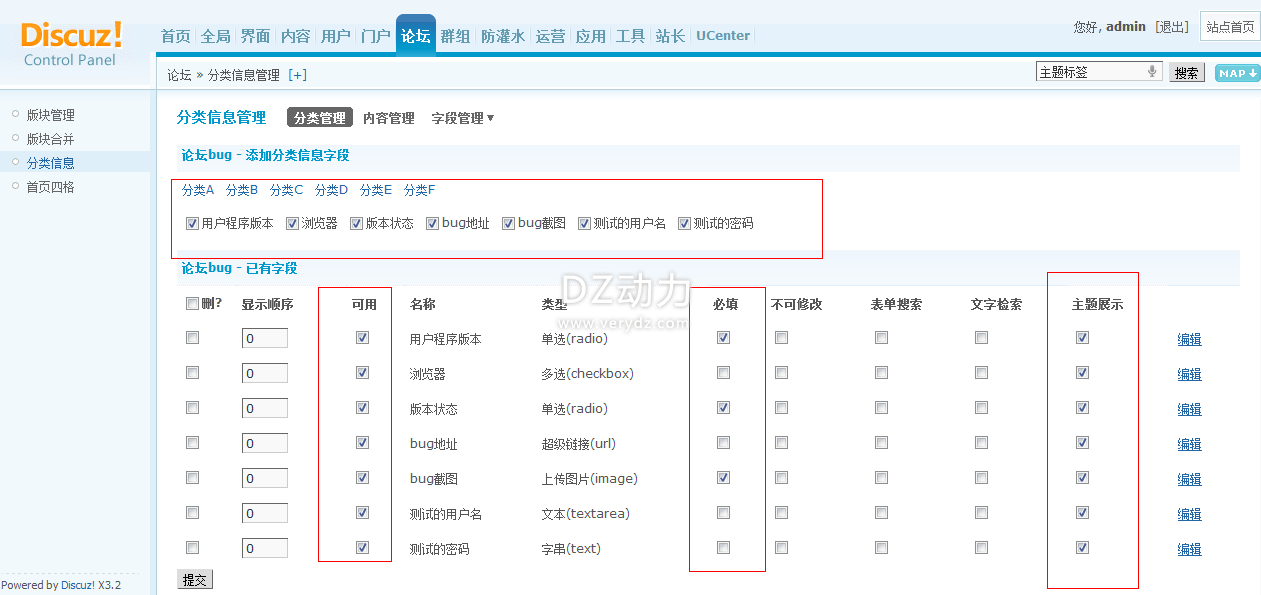Uncheck 主题展示 for the bug地址 row
Viewport: 1261px width, 595px height.
[1082, 443]
